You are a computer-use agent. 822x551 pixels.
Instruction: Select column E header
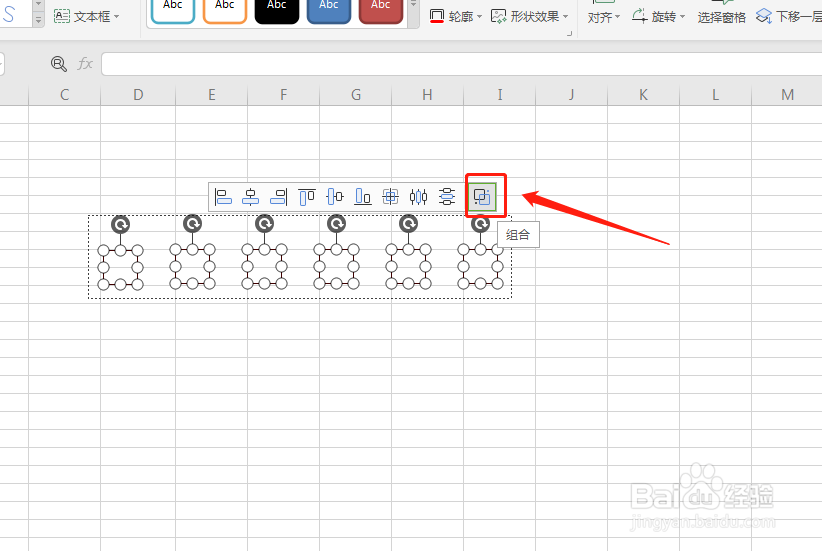tap(211, 95)
